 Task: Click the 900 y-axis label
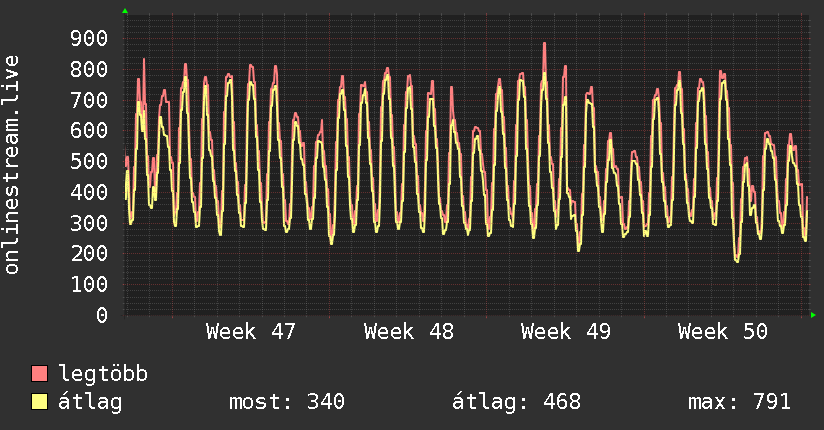[x=89, y=38]
